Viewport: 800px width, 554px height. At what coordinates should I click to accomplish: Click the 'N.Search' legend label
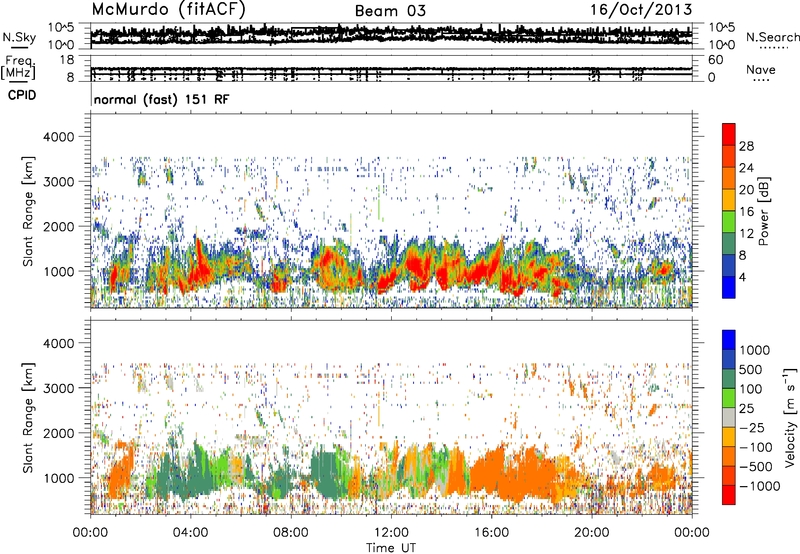772,37
